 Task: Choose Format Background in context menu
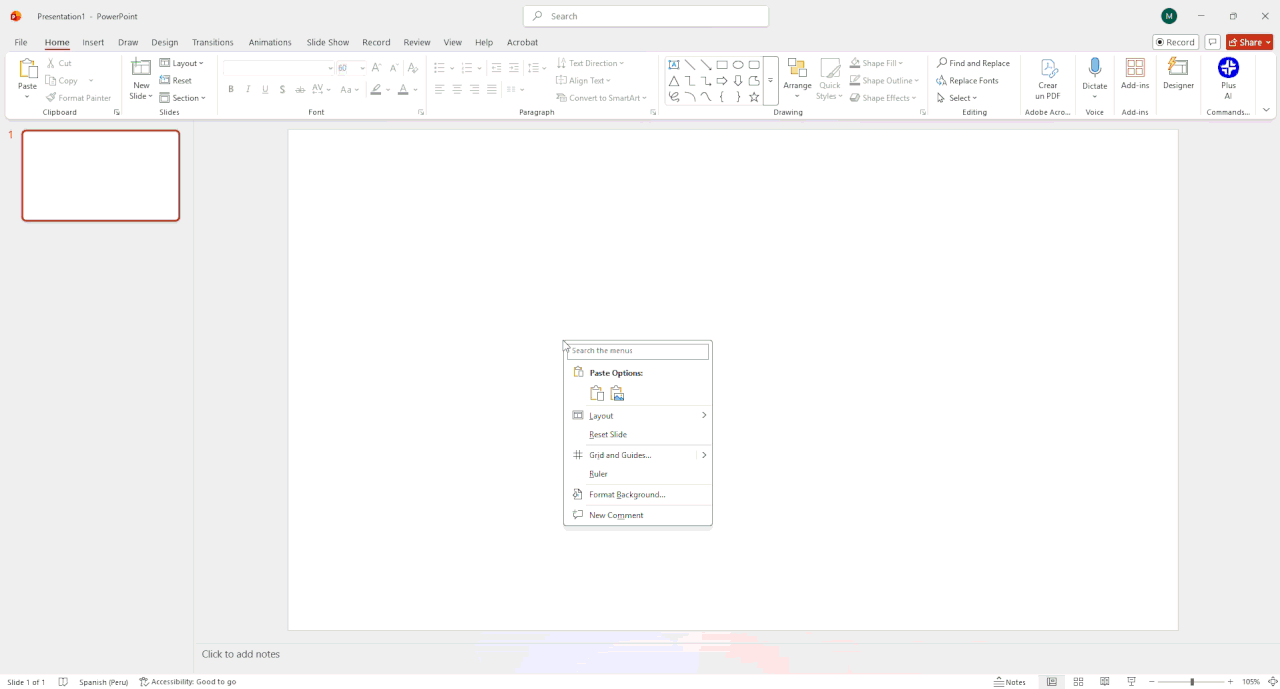click(x=638, y=495)
